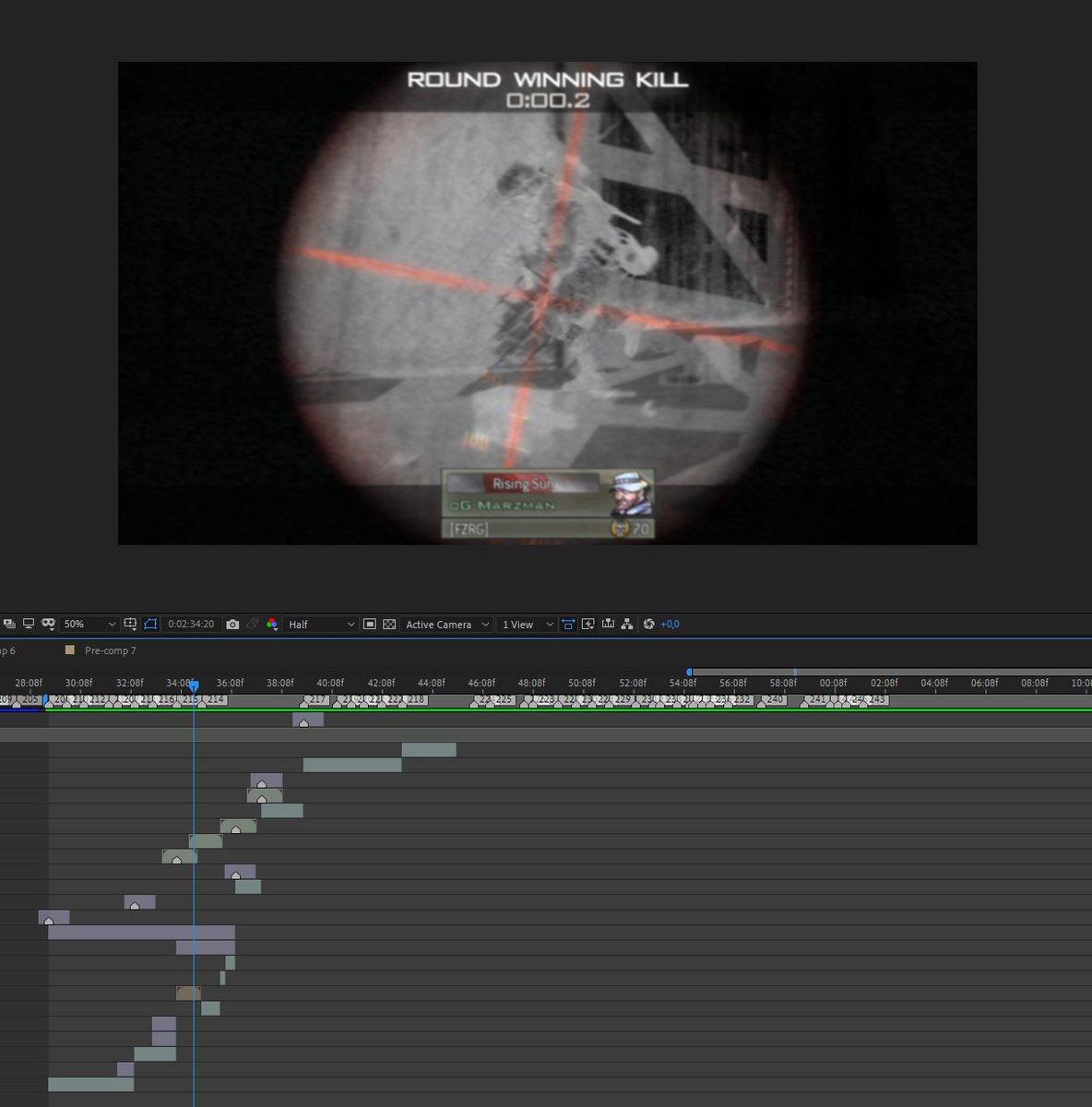Adjust the exposure value +0,0

click(x=670, y=625)
